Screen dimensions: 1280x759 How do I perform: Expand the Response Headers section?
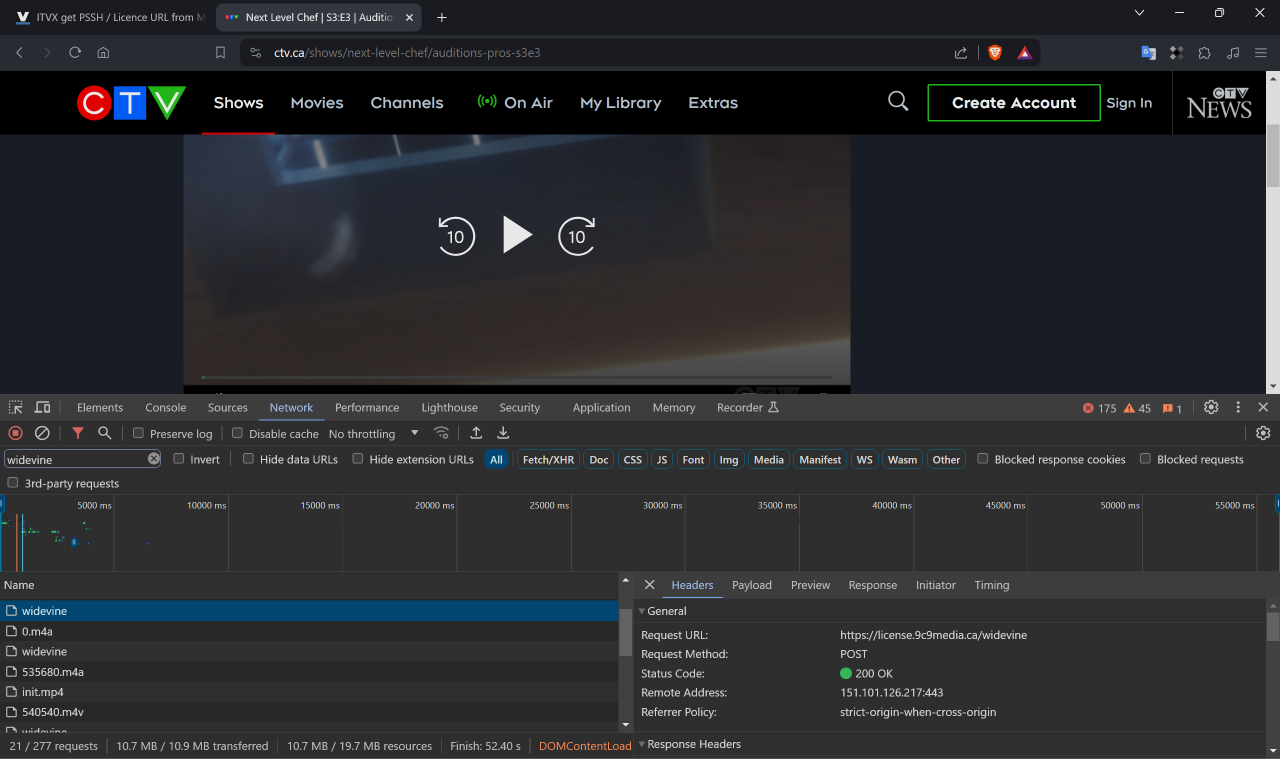(693, 744)
